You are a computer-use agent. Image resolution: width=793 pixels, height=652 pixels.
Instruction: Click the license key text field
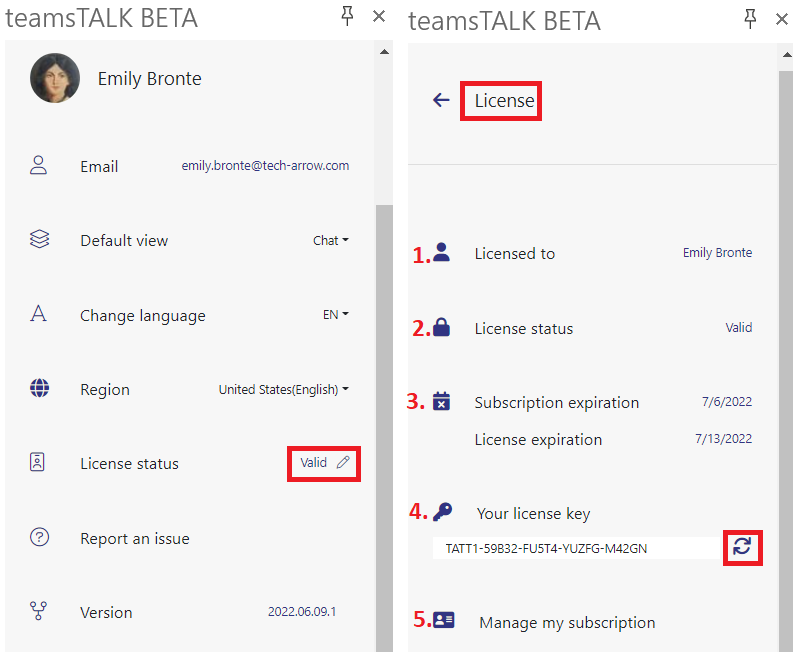click(575, 548)
